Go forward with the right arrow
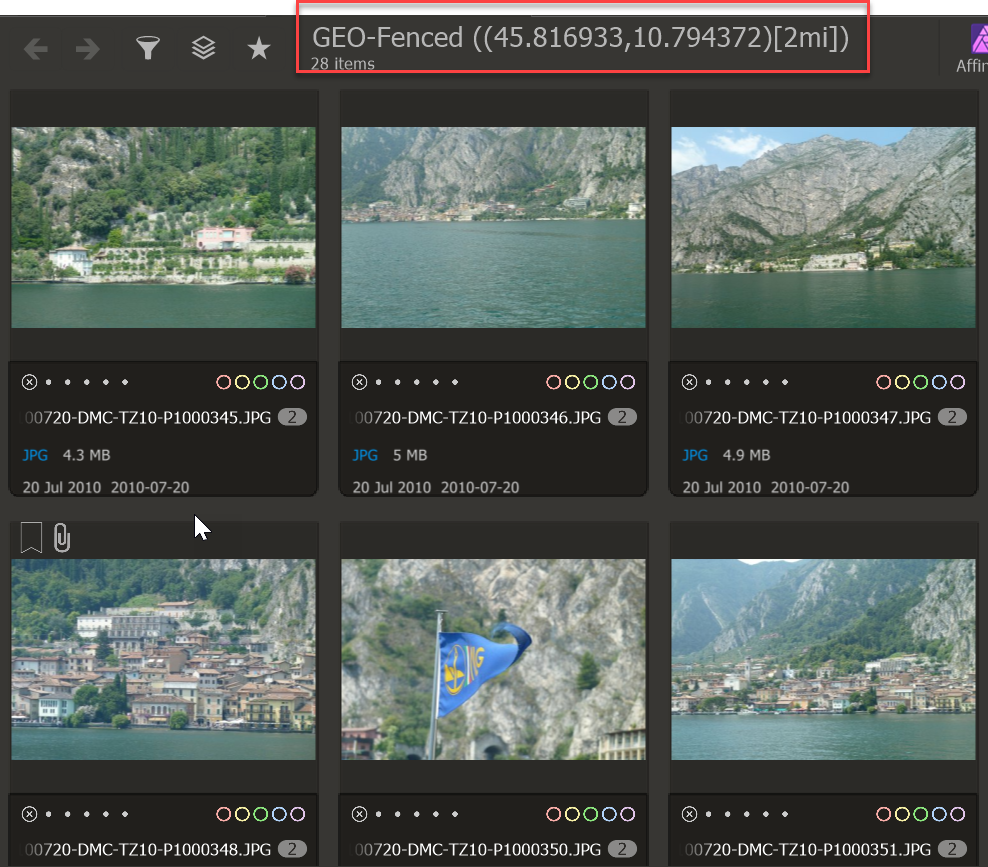The width and height of the screenshot is (988, 867). point(88,49)
